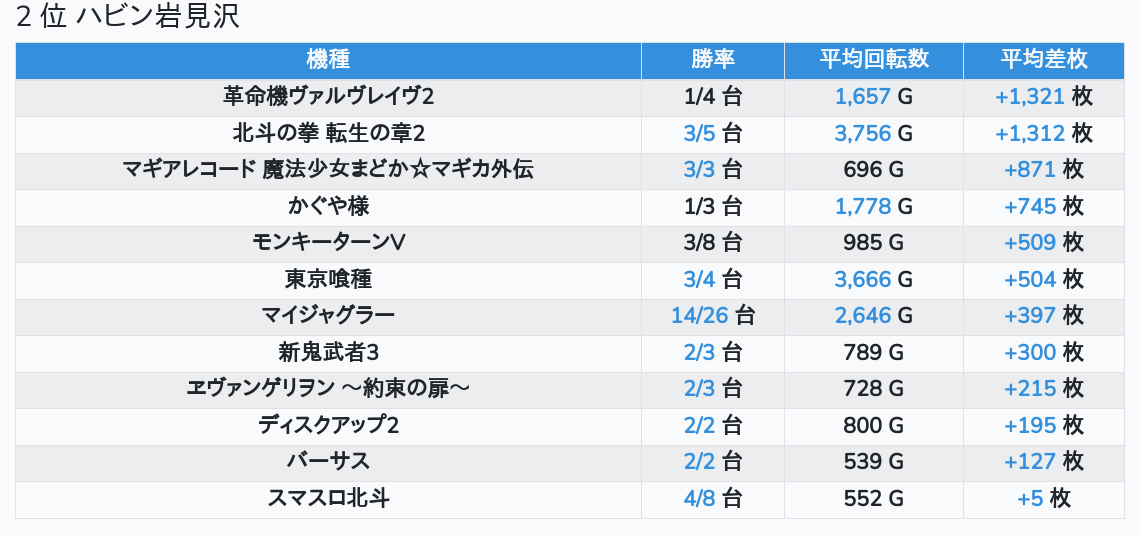Click the ヱヴァンゲリヲン 約束の扉 entry
Viewport: 1140px width, 535px height.
point(328,389)
